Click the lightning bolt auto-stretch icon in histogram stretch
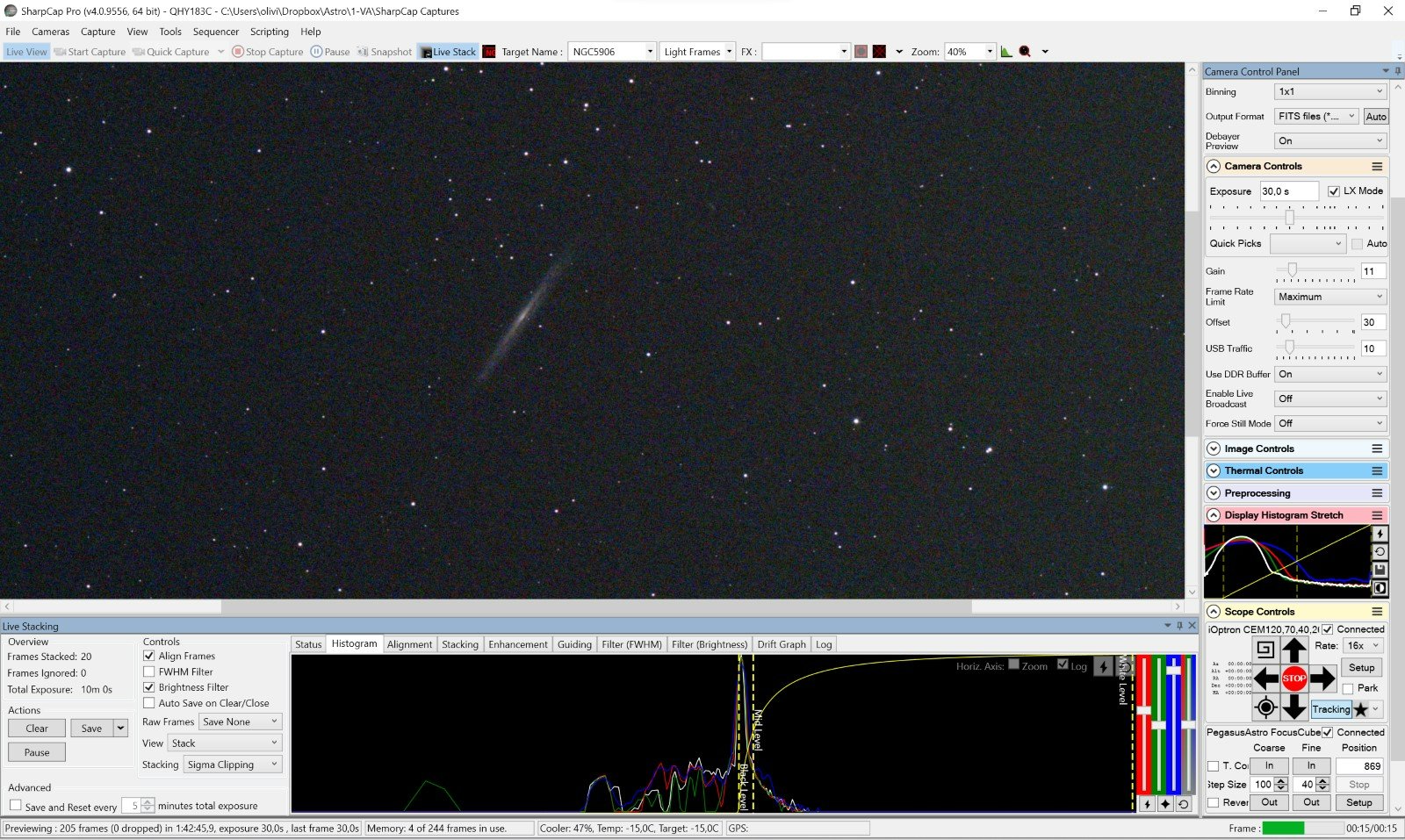 tap(1380, 534)
